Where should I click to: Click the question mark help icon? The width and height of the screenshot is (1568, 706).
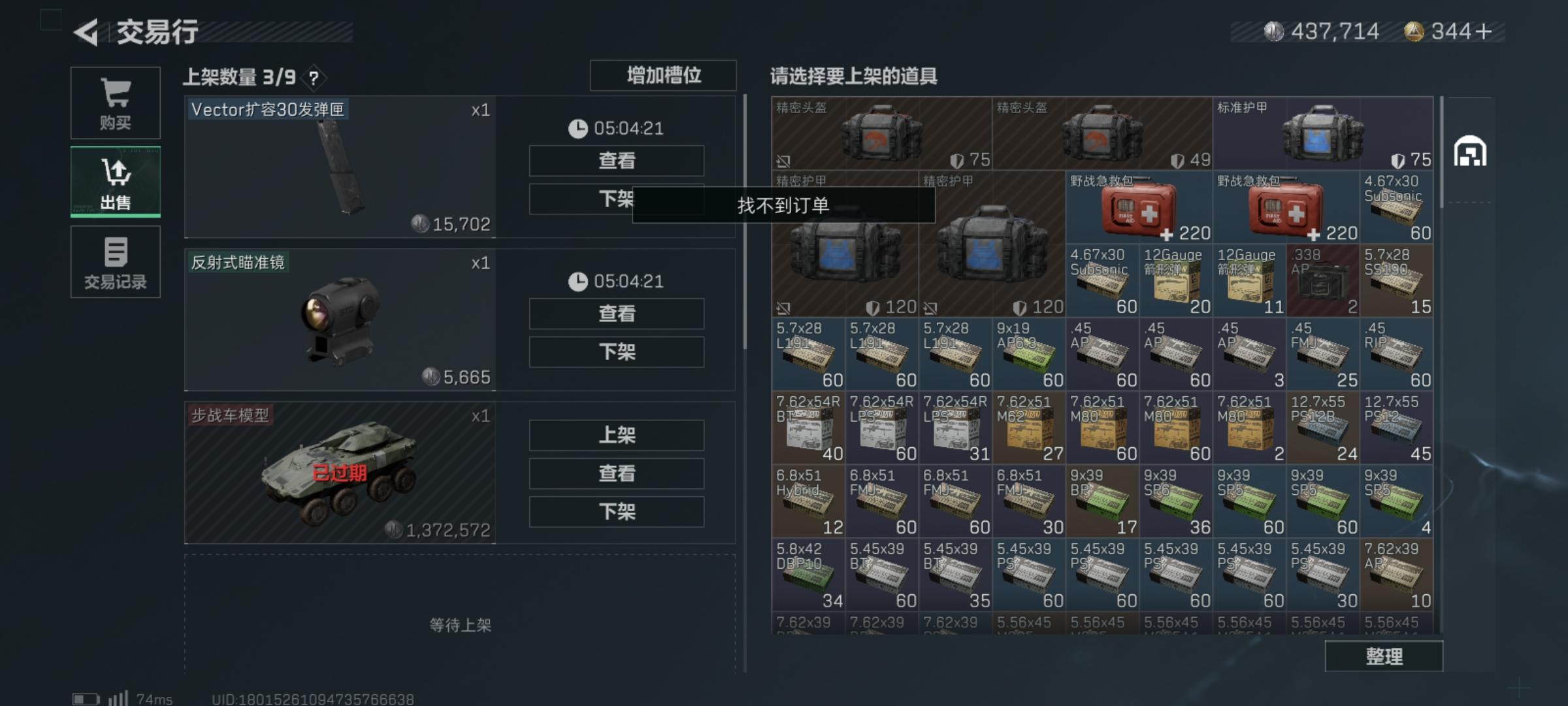click(x=314, y=78)
